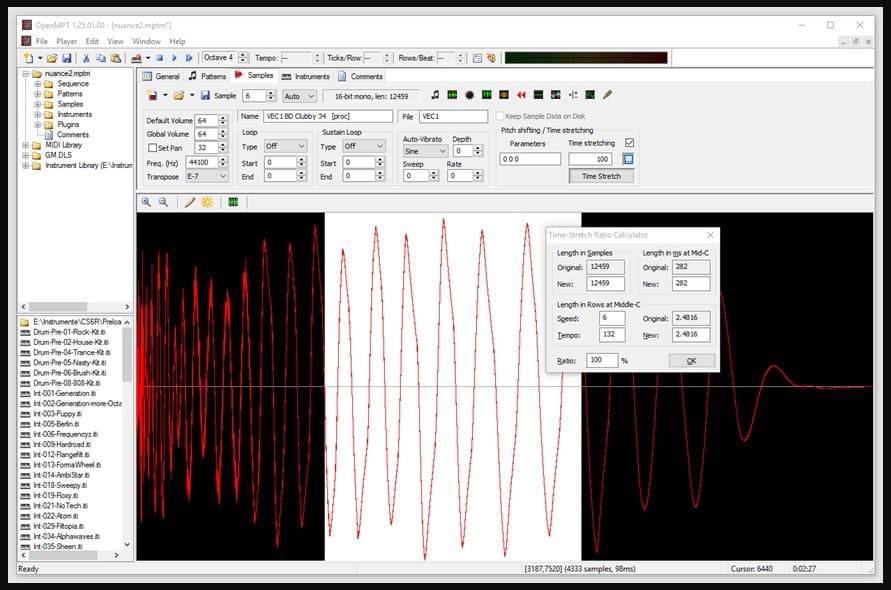
Task: Click OK in the Ratio Calculator dialog
Action: 692,361
